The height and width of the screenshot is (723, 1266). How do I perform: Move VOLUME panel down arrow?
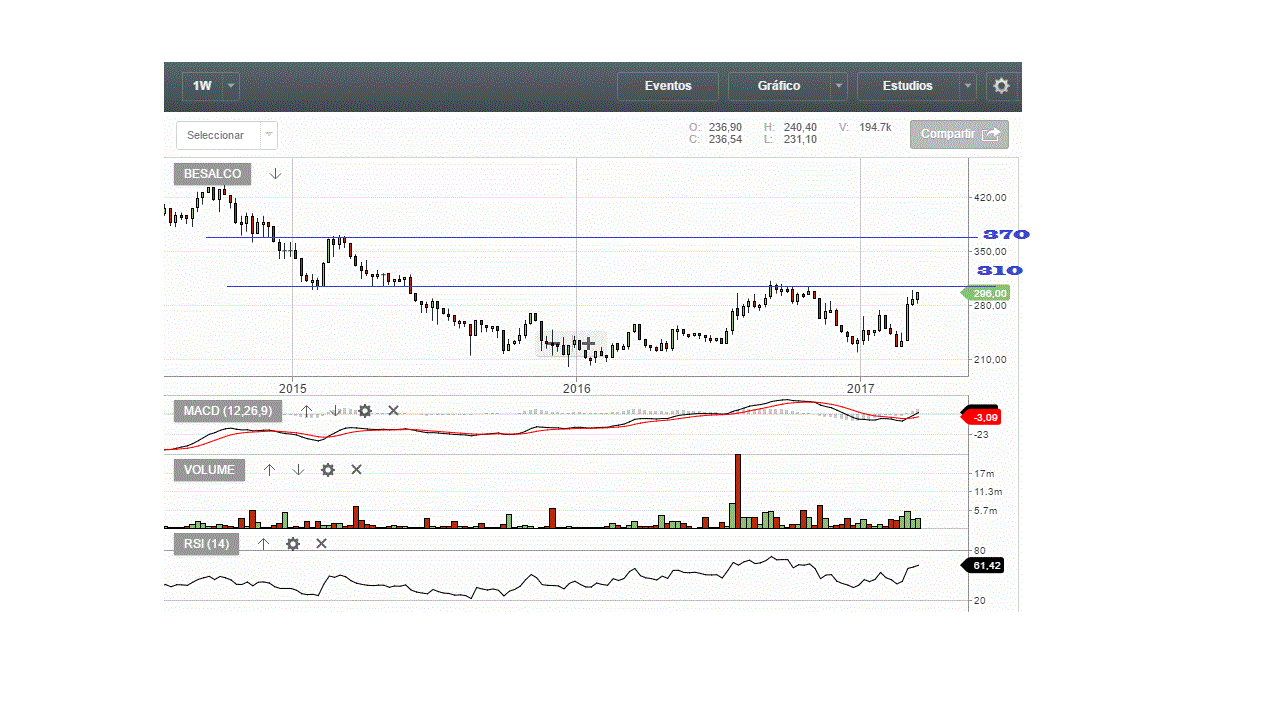[298, 470]
